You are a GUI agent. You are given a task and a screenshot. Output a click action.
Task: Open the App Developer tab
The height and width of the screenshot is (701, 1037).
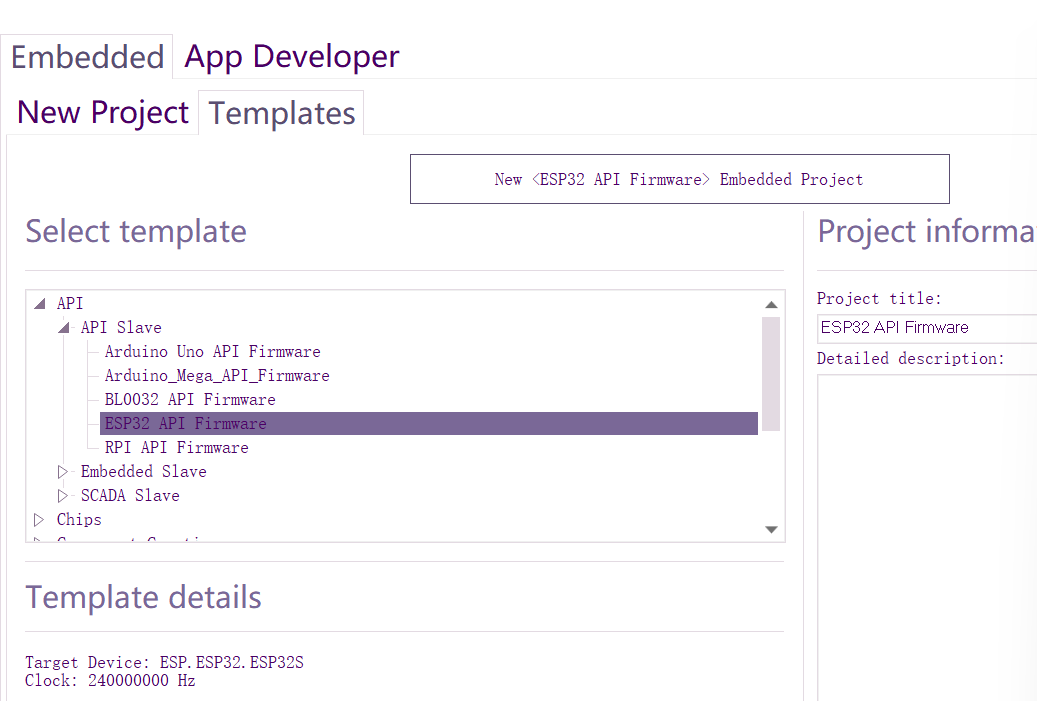coord(291,57)
